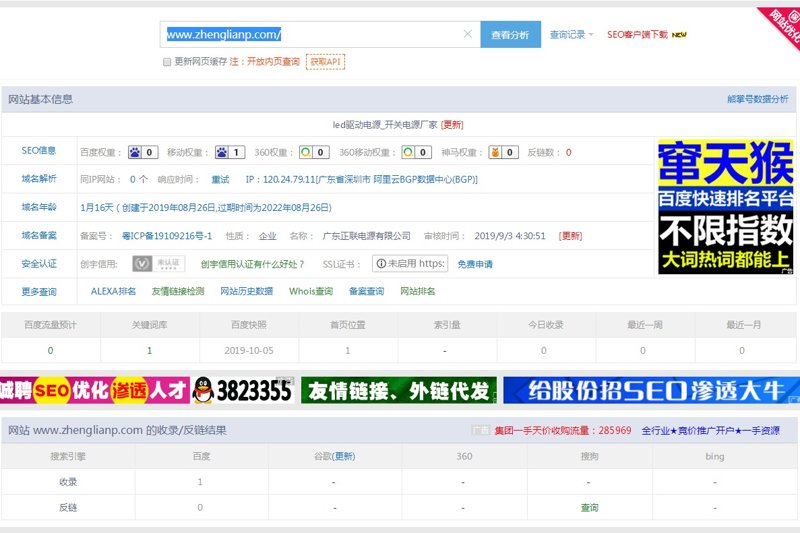
Task: Click the 今日收录 value 0
Action: [543, 350]
